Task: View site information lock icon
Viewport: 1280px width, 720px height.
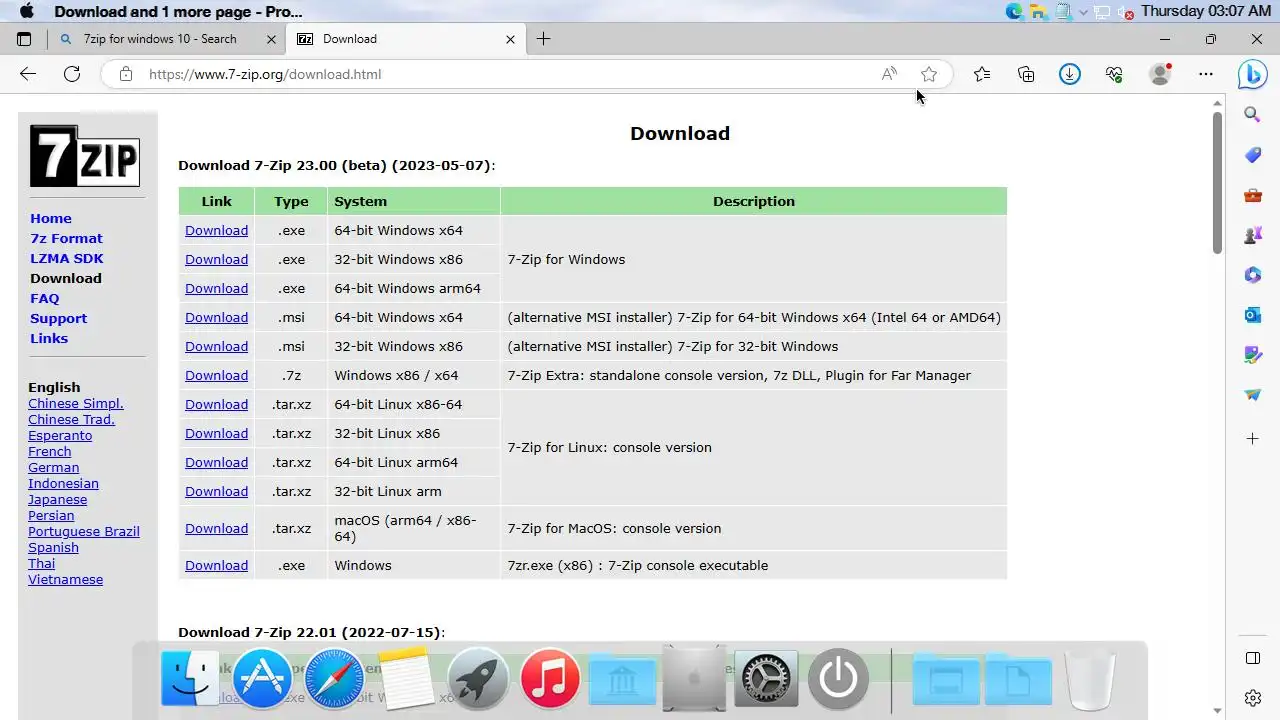Action: point(125,74)
